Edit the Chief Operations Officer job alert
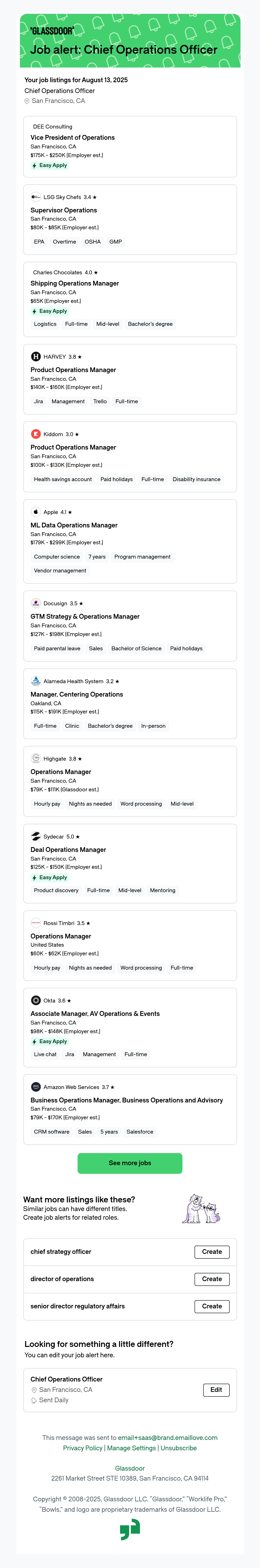The image size is (260, 1568). point(216,1390)
